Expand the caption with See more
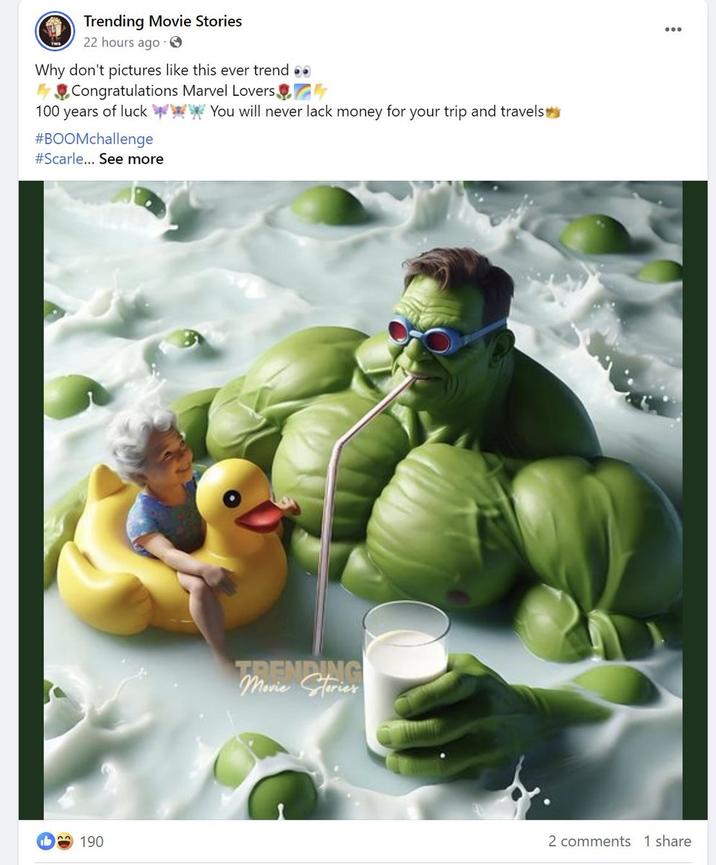716x865 pixels. 131,159
